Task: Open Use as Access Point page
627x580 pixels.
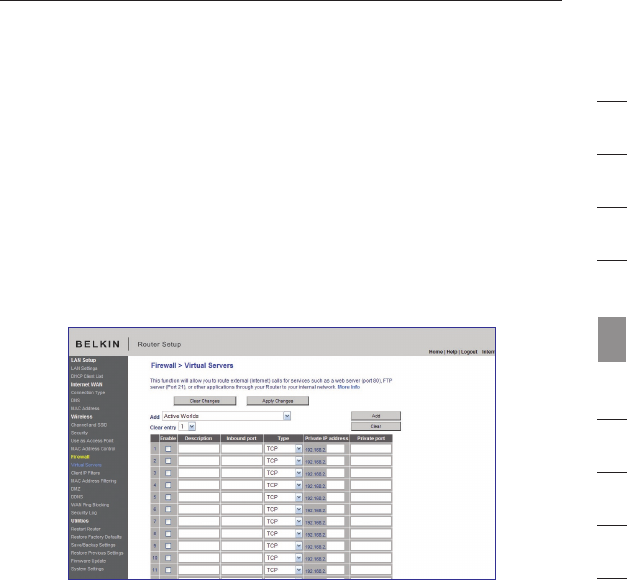Action: [92, 441]
